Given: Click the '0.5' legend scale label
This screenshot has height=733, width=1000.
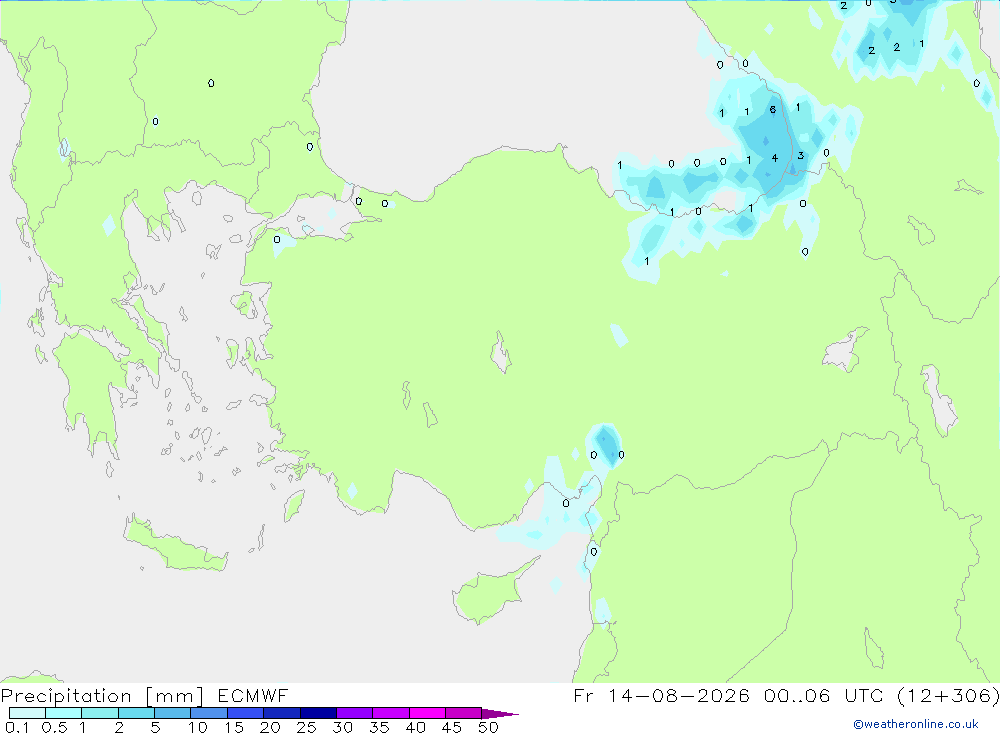Looking at the screenshot, I should point(54,727).
